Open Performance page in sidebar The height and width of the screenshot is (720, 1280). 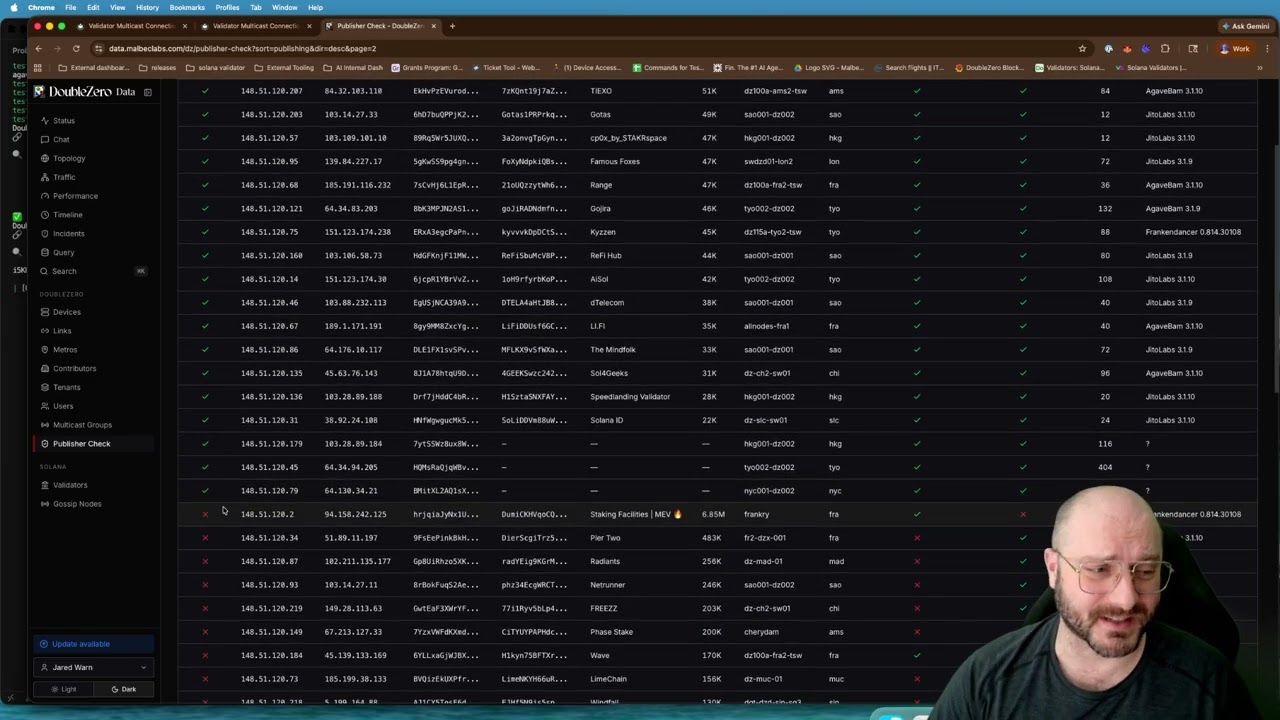pos(75,196)
